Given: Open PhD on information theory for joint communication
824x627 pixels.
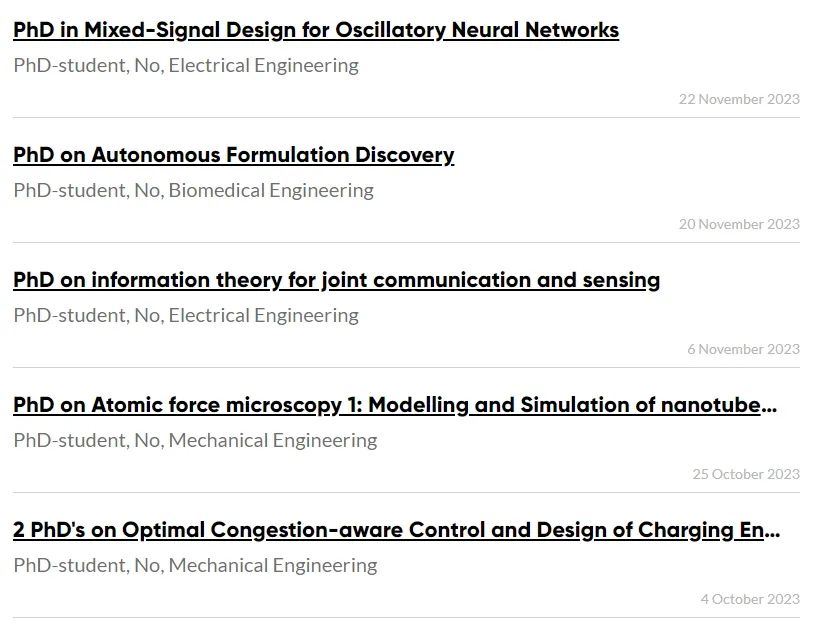Looking at the screenshot, I should click(336, 280).
